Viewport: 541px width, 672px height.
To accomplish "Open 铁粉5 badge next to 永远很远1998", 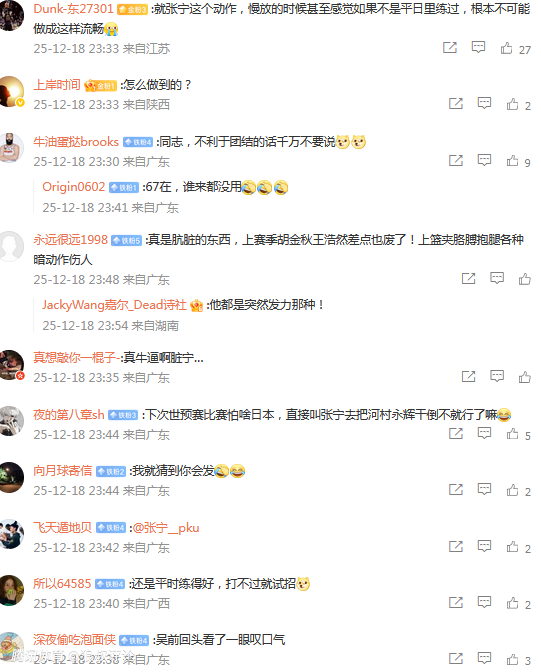I will pos(126,241).
